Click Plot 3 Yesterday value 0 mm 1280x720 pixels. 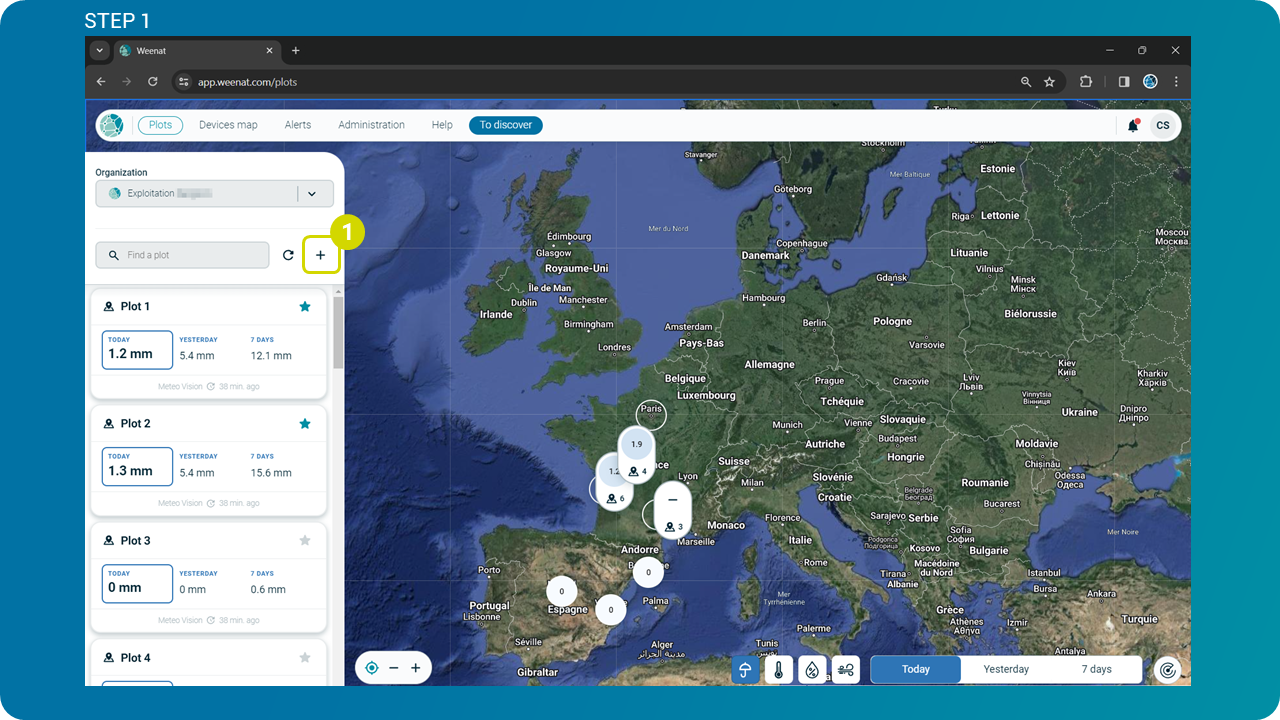[x=193, y=590]
